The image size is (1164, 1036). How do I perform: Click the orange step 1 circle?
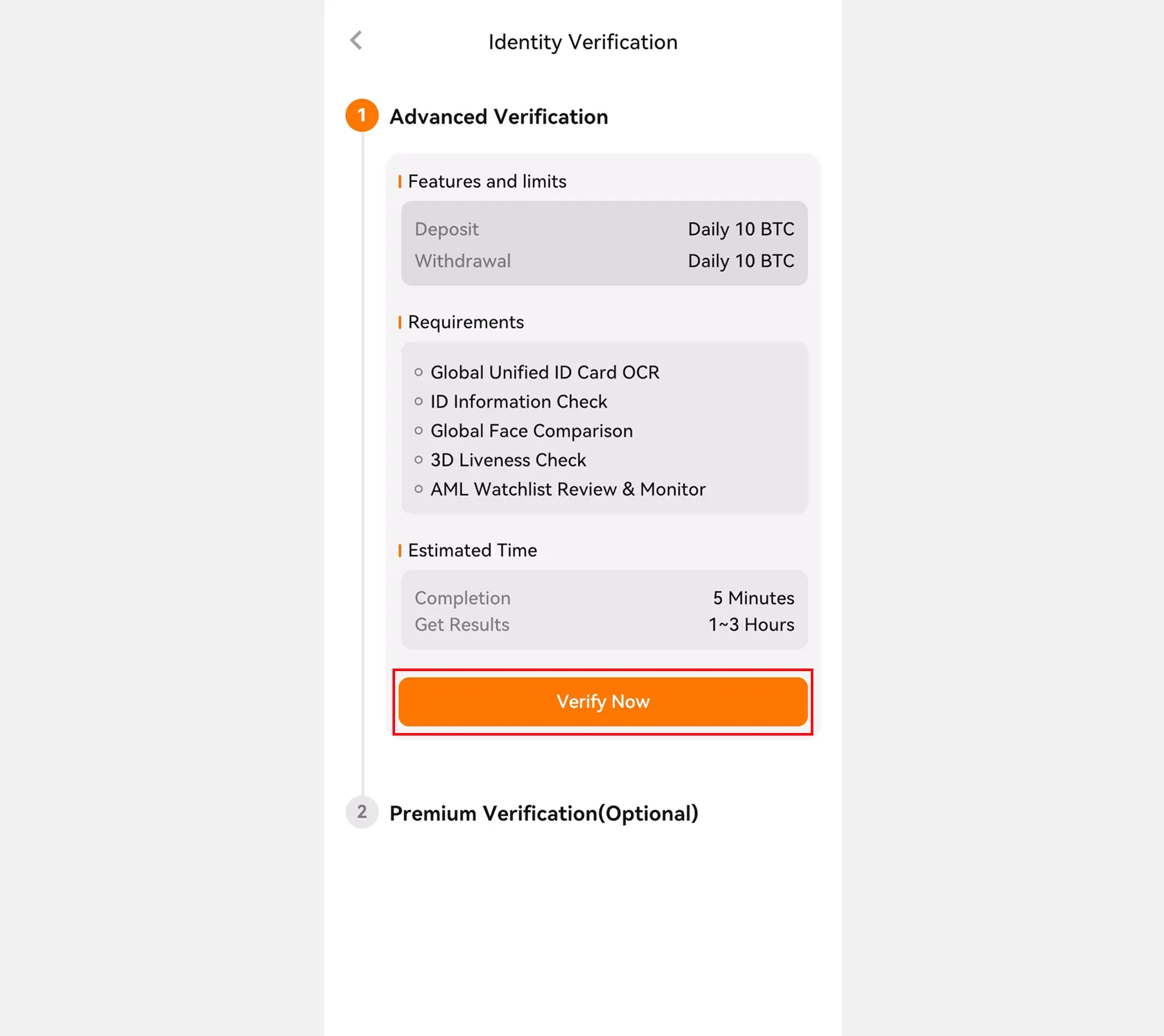click(362, 115)
